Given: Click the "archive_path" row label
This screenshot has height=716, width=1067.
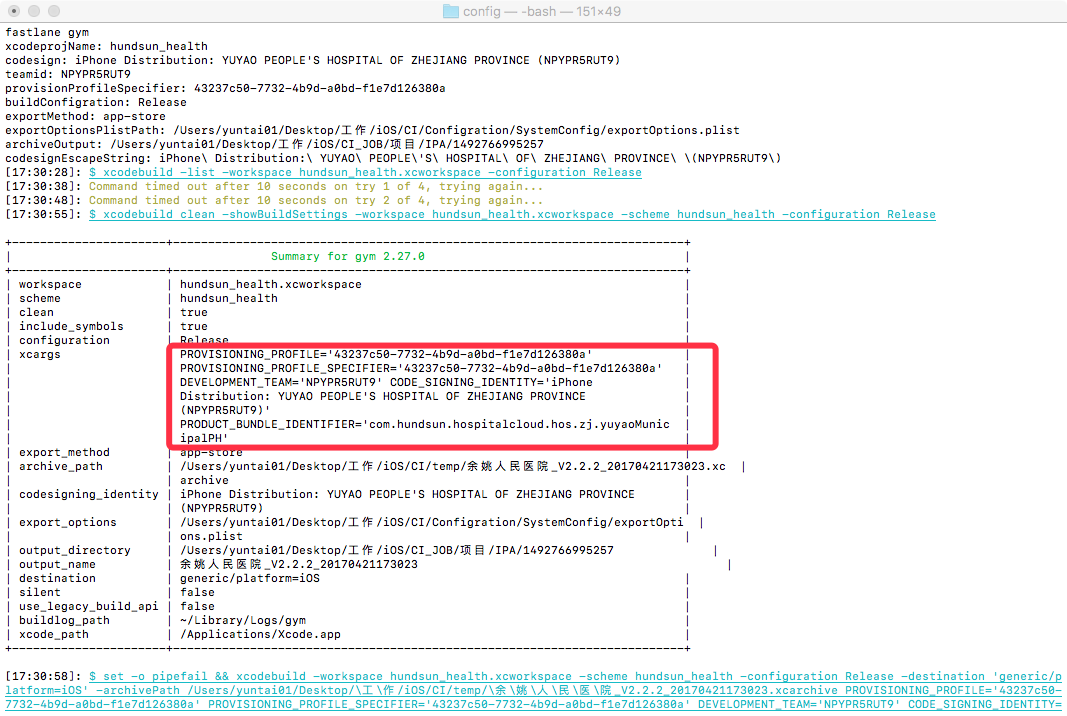Looking at the screenshot, I should (x=61, y=466).
